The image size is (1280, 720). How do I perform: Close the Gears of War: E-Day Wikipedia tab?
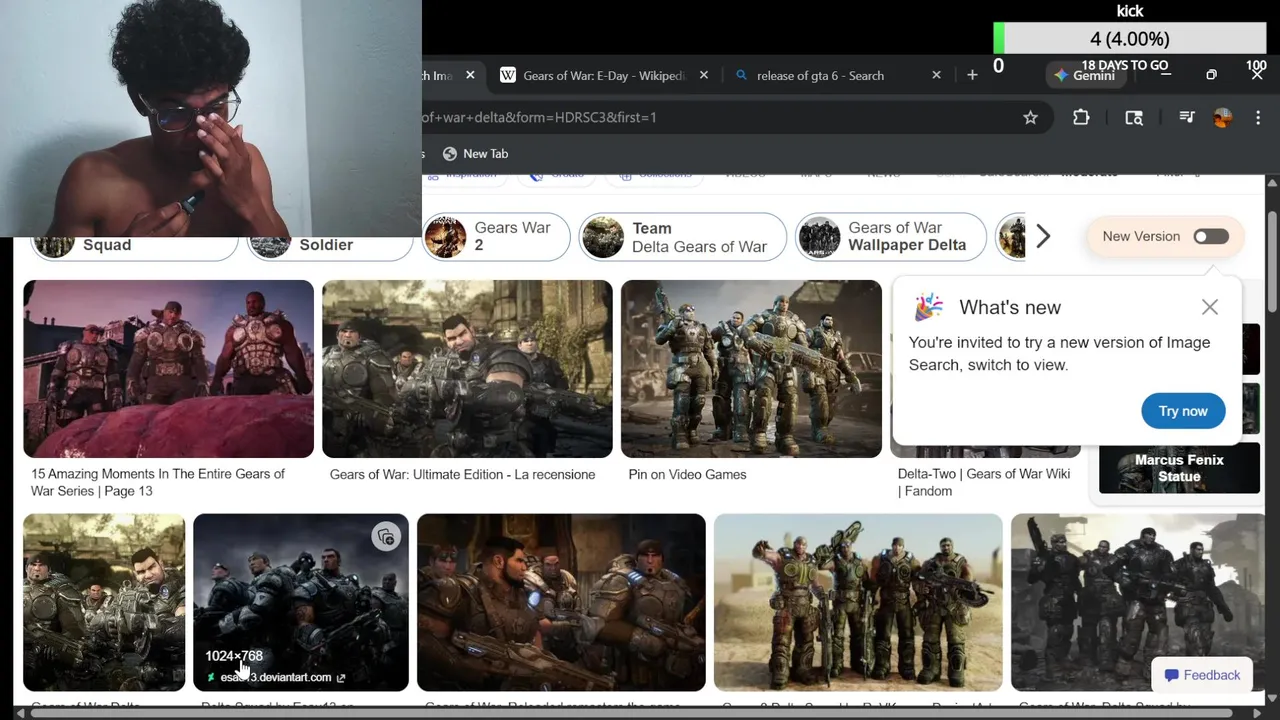[704, 75]
